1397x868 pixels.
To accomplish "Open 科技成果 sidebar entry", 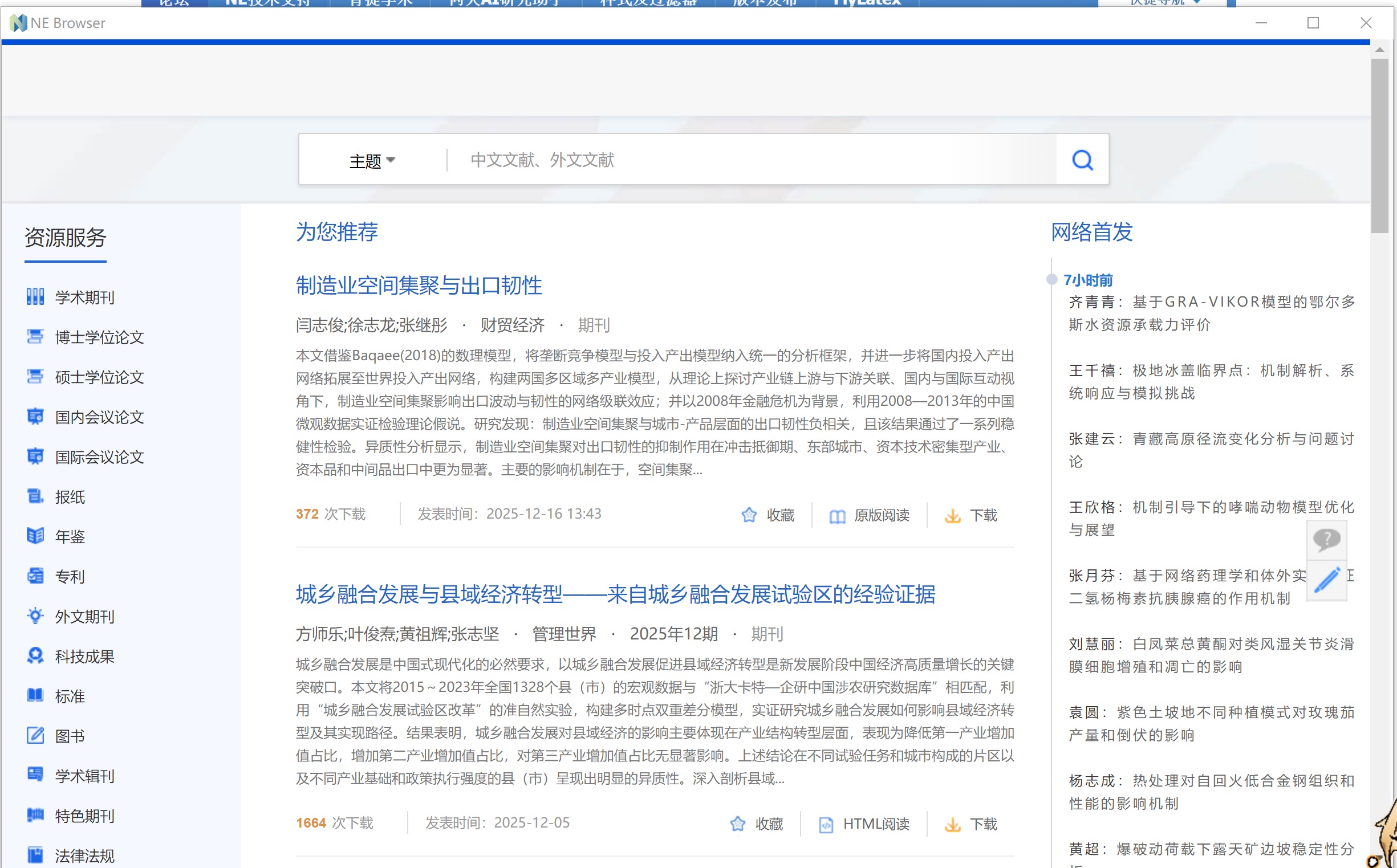I will click(x=84, y=656).
